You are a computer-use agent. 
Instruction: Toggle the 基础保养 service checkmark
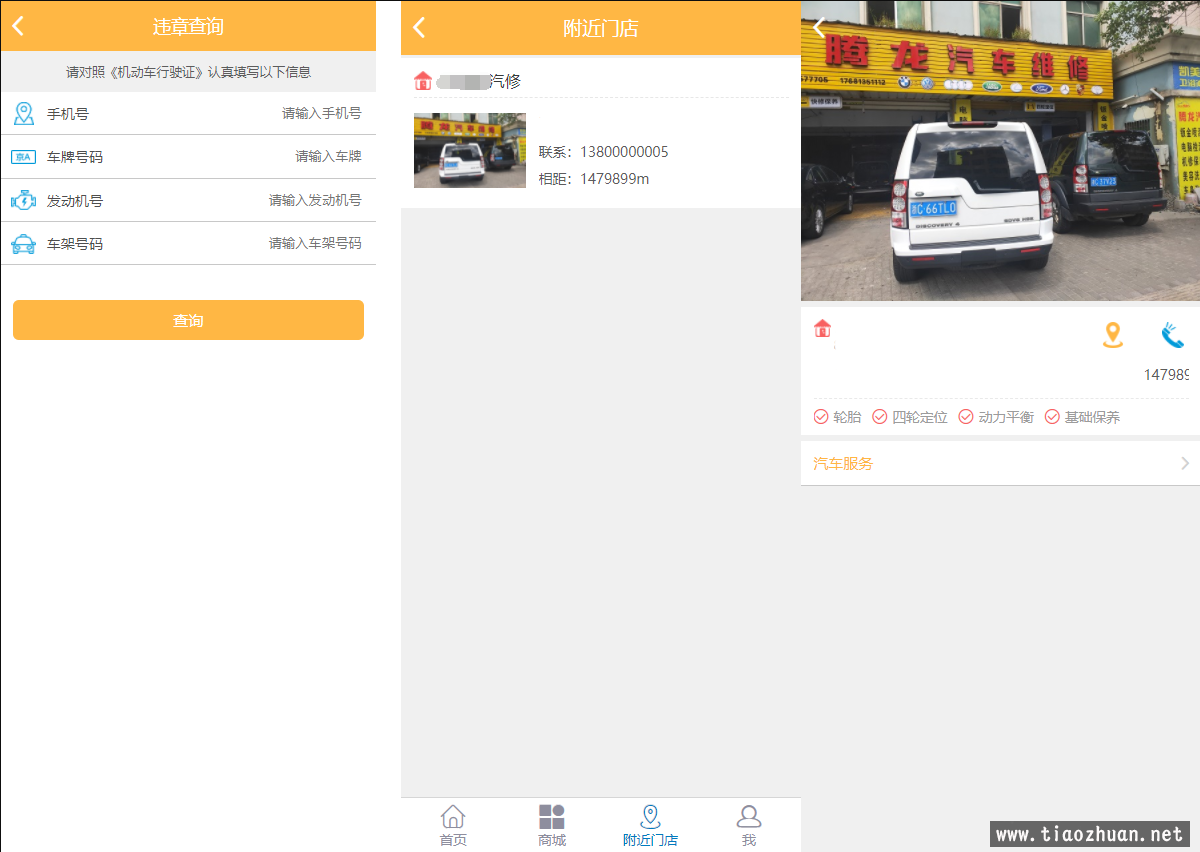[x=1052, y=417]
